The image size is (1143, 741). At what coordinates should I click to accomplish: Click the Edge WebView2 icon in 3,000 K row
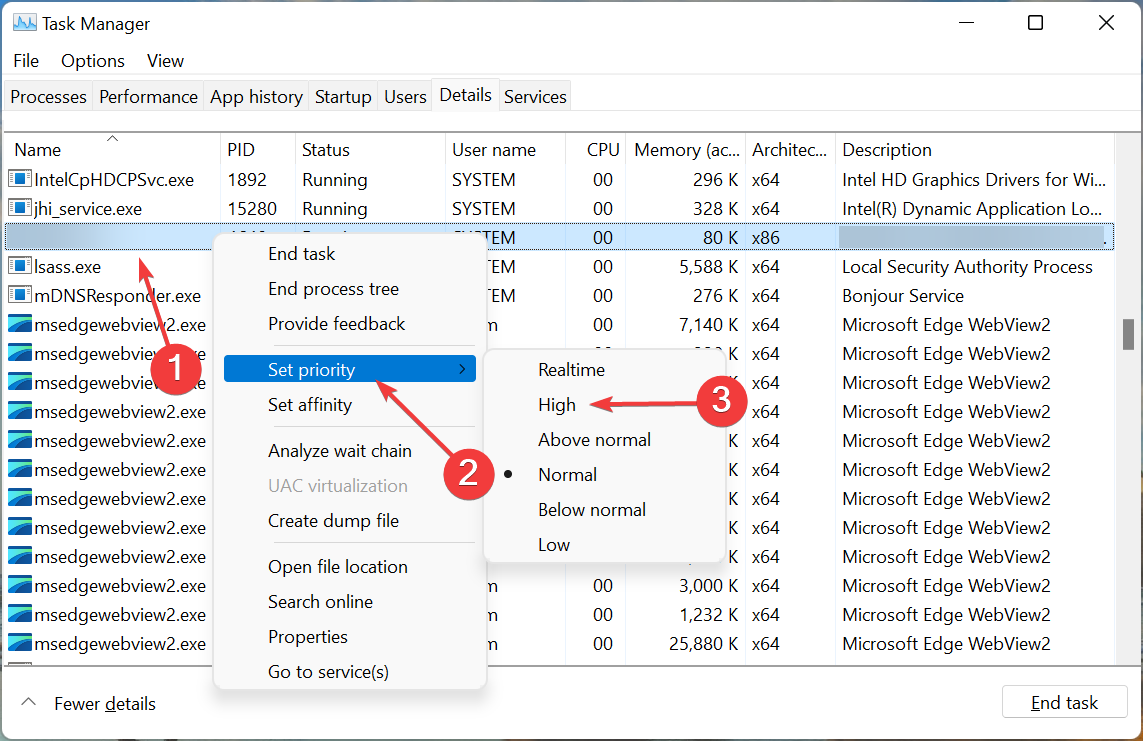coord(20,585)
